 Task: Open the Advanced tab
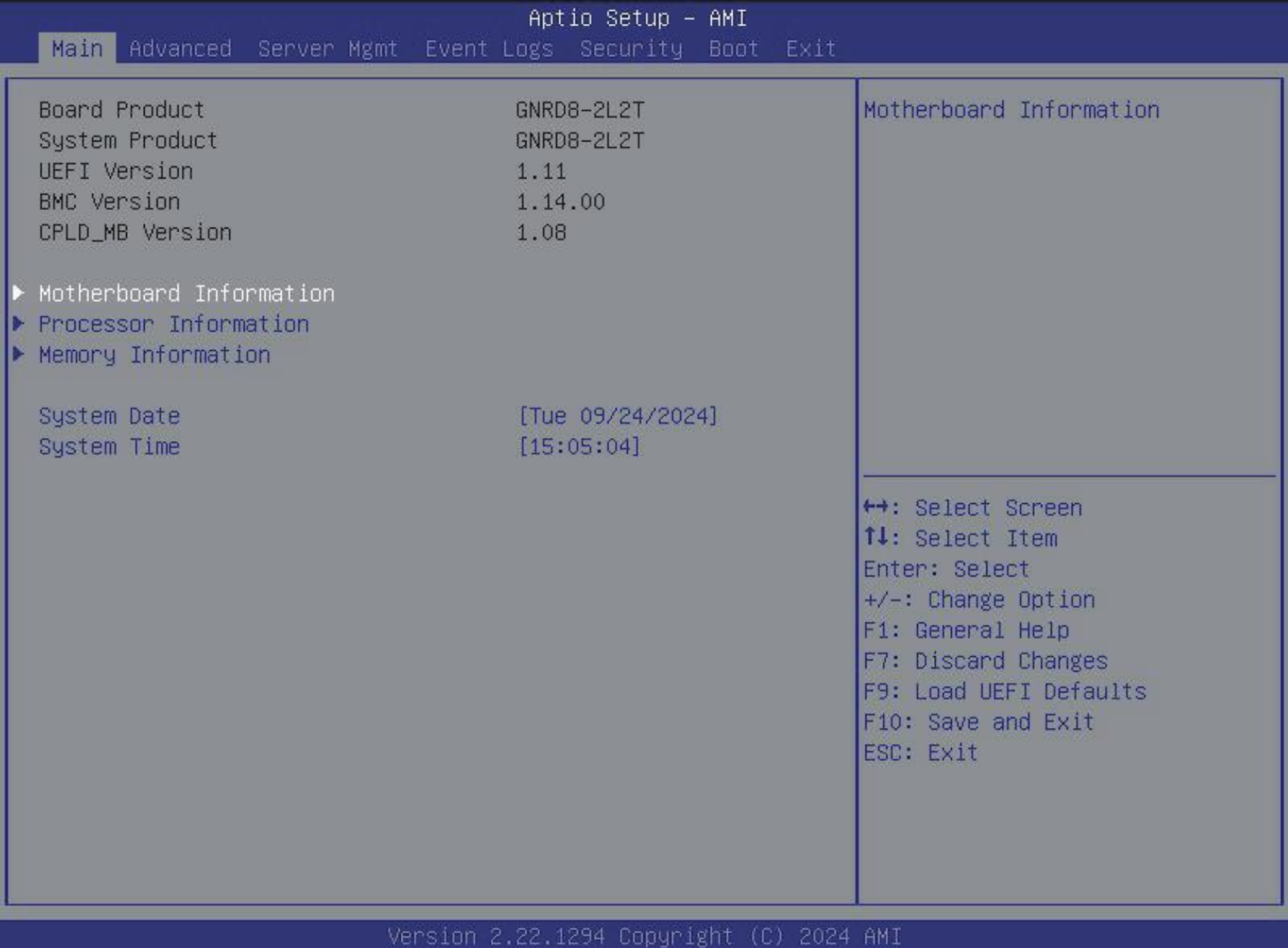tap(180, 48)
